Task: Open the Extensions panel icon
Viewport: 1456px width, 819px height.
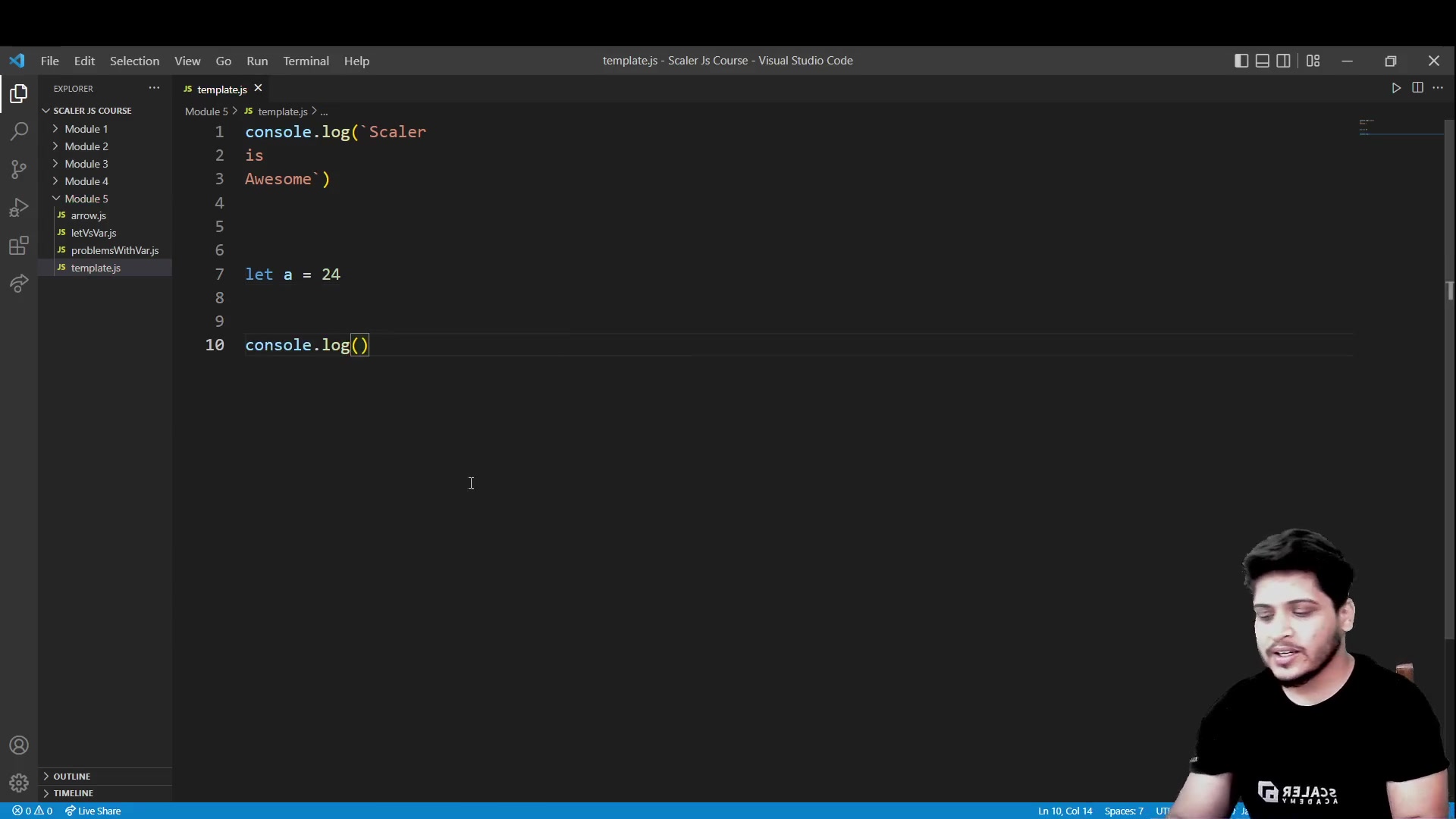Action: tap(19, 246)
